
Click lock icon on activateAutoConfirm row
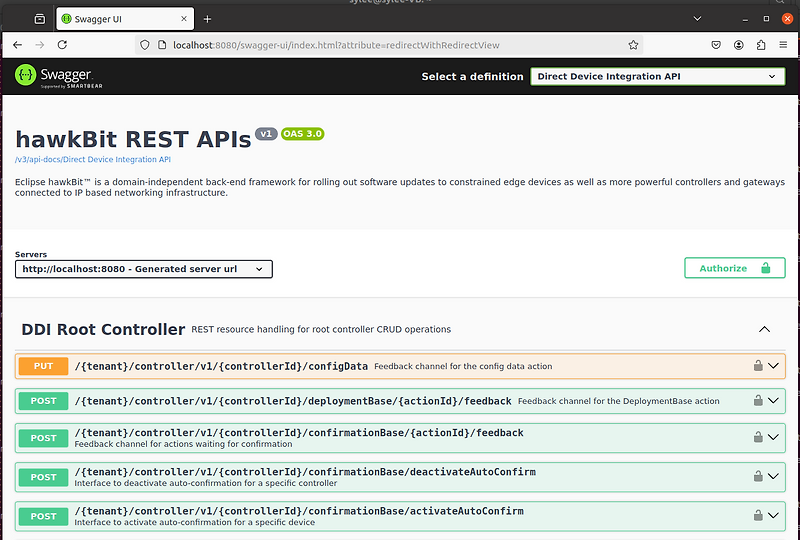coord(759,516)
